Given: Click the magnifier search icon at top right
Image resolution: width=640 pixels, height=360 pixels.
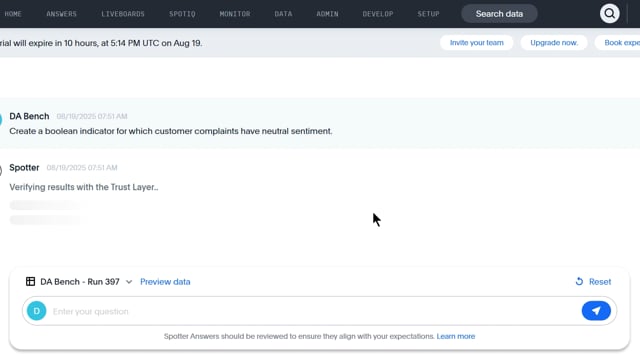Looking at the screenshot, I should click(x=609, y=14).
